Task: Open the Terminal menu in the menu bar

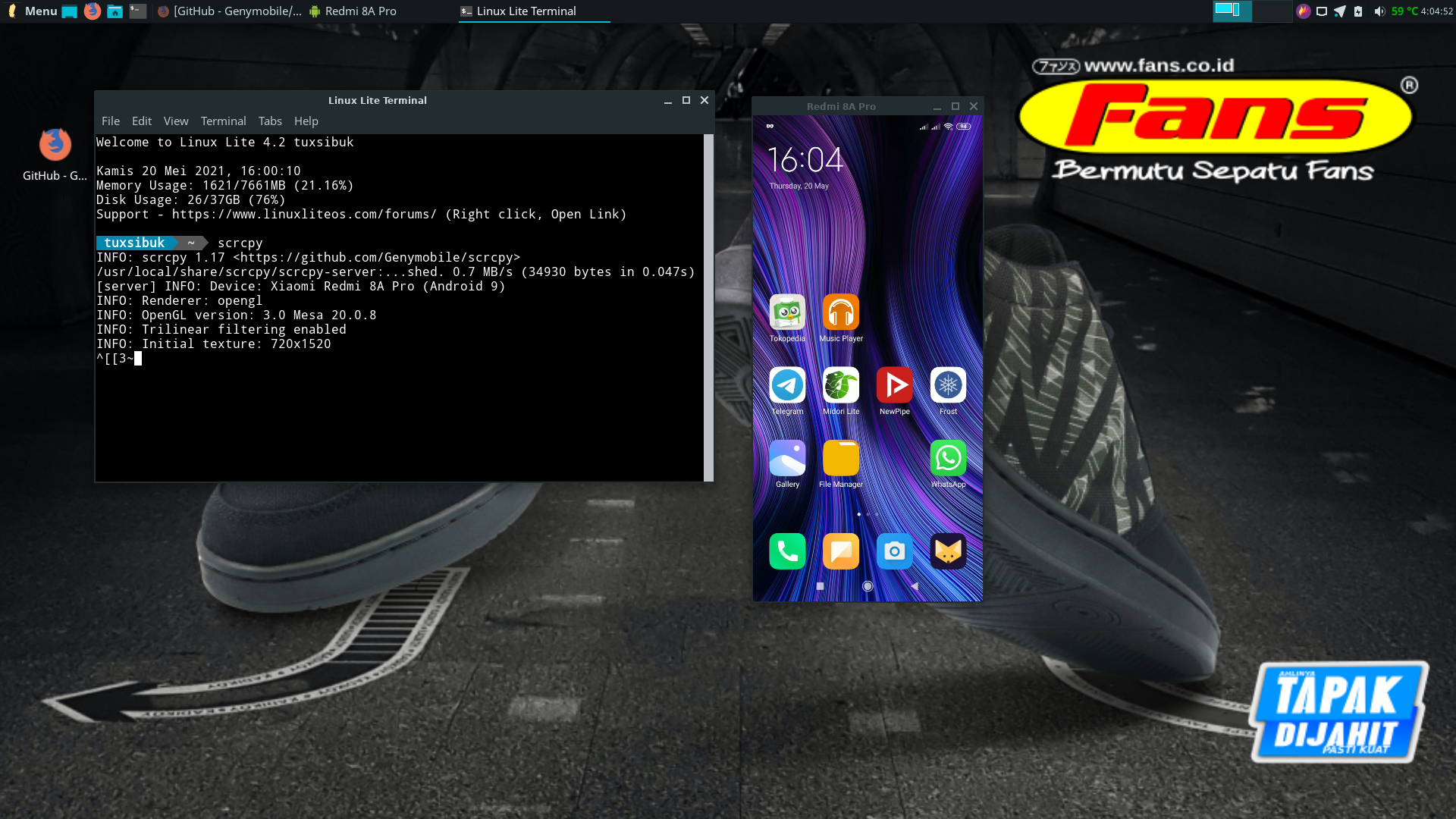Action: pos(223,121)
